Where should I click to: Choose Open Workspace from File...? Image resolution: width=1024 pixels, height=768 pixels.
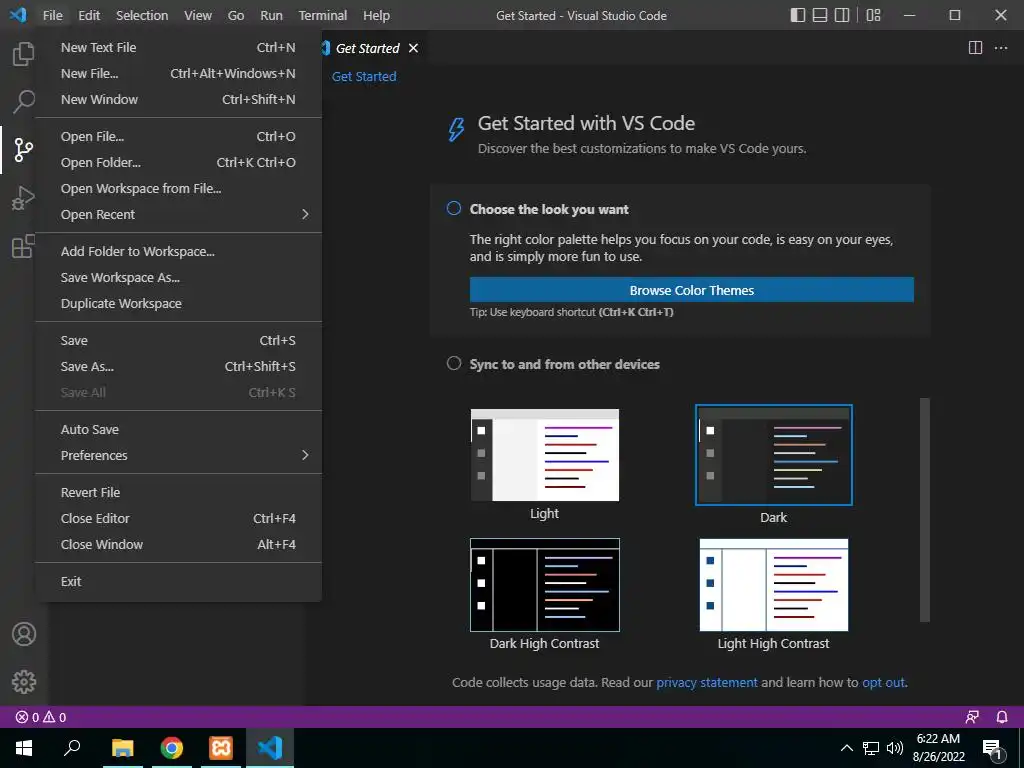point(178,188)
